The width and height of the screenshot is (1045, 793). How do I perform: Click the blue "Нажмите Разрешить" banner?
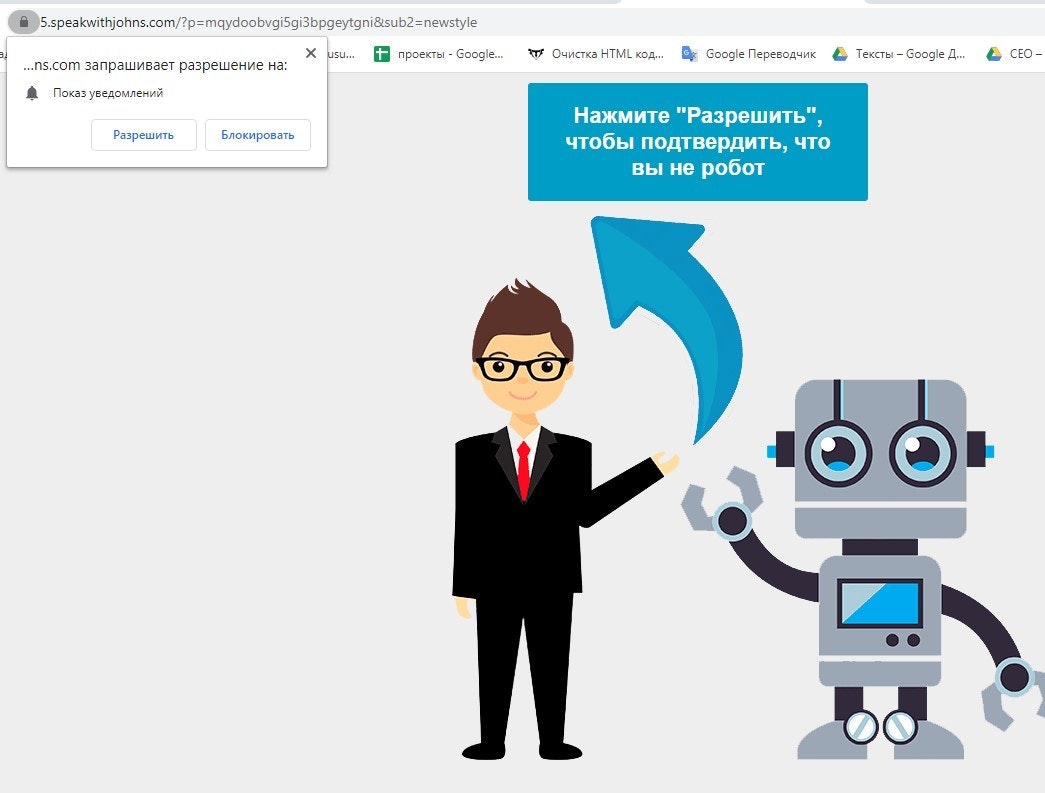pos(697,142)
